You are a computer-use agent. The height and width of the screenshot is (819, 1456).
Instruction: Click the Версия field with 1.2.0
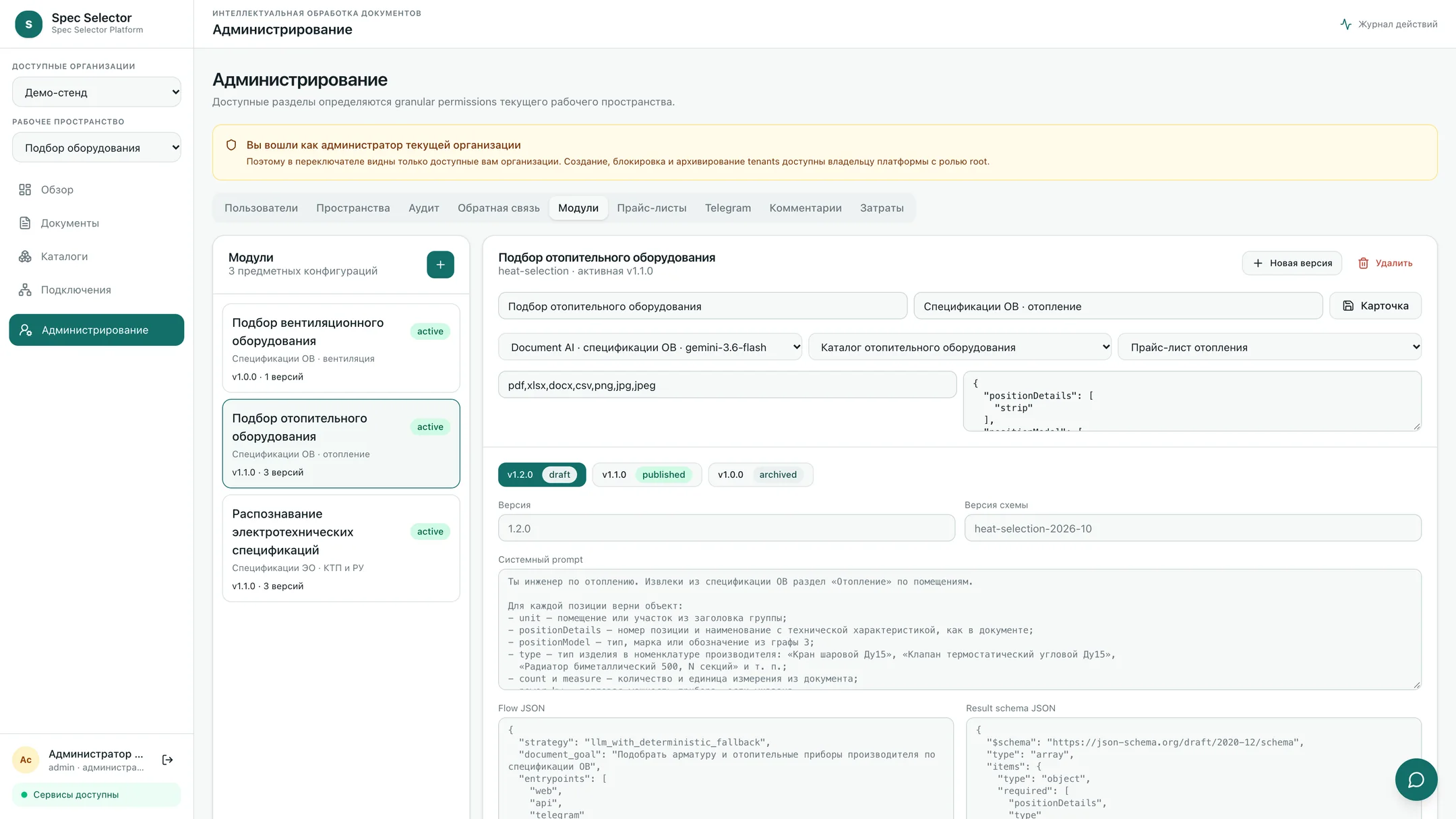[726, 528]
